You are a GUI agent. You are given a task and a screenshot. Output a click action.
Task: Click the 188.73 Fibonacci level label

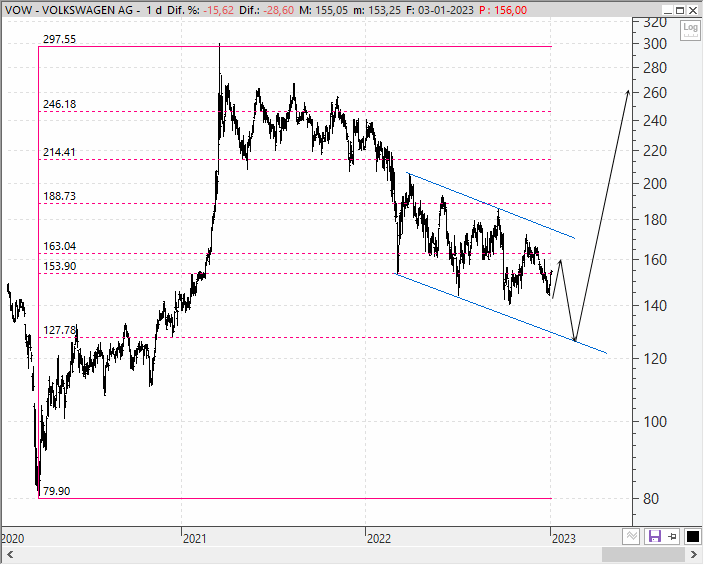click(59, 196)
